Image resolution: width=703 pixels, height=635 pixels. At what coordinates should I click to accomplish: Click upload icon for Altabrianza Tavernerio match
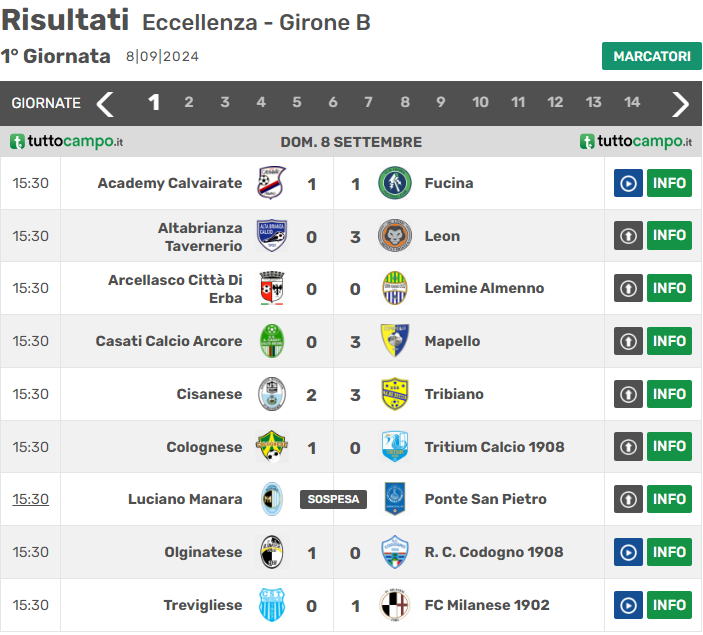point(628,236)
